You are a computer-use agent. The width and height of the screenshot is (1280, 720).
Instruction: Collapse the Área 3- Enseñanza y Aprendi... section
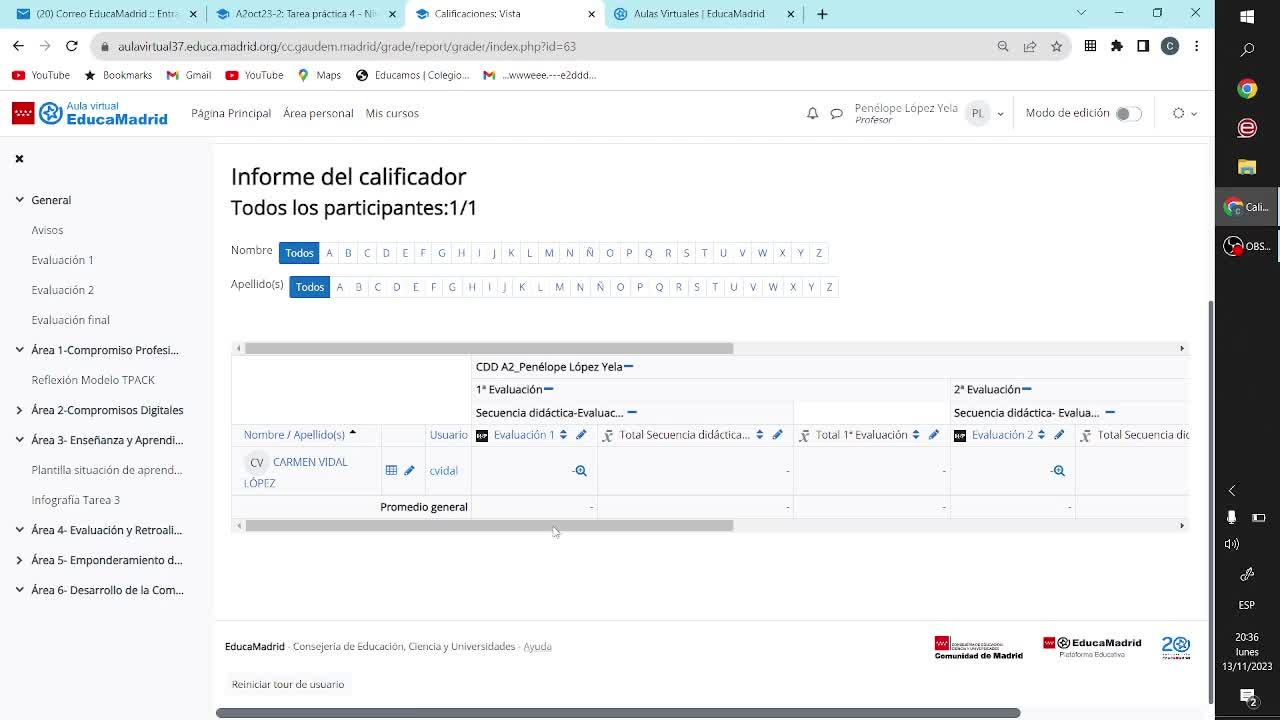19,440
